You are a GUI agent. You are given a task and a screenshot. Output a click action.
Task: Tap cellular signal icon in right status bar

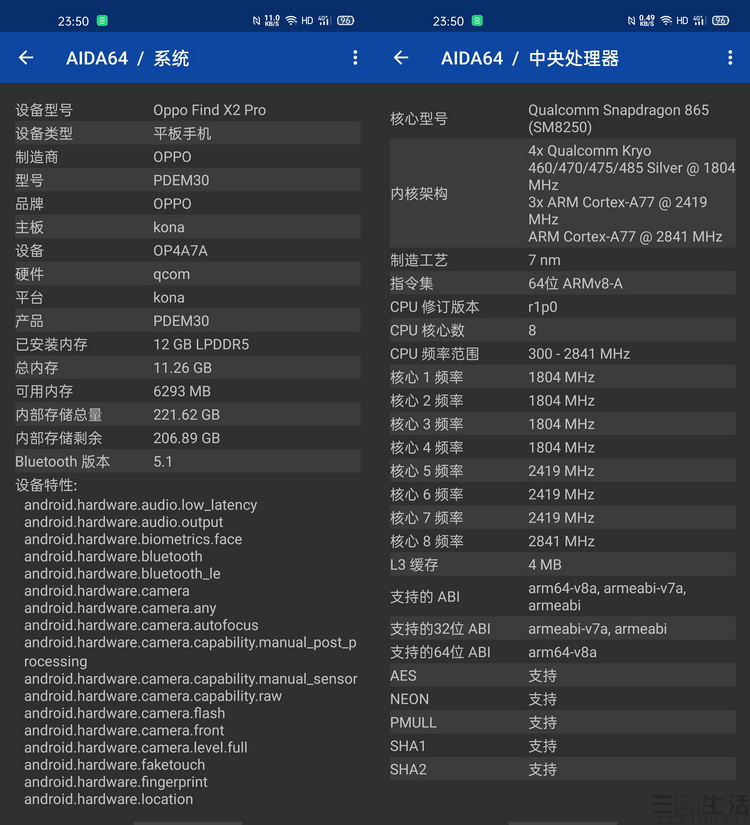(699, 21)
